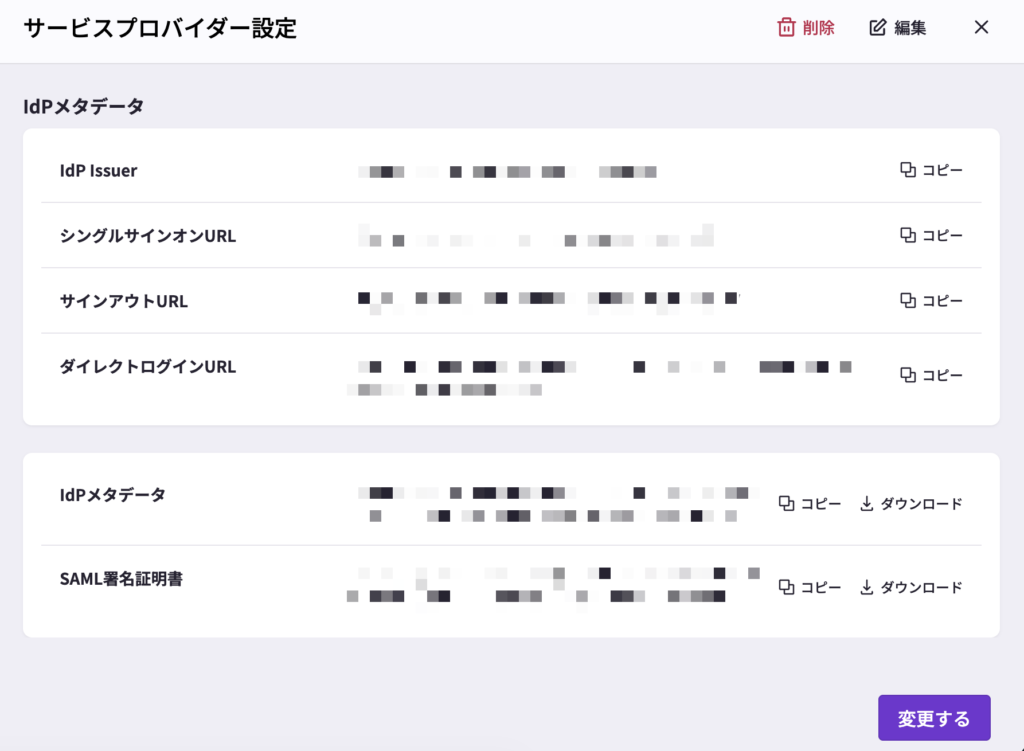Click the サービスプロバイダー設定 dialog title
Image resolution: width=1024 pixels, height=751 pixels.
point(160,28)
